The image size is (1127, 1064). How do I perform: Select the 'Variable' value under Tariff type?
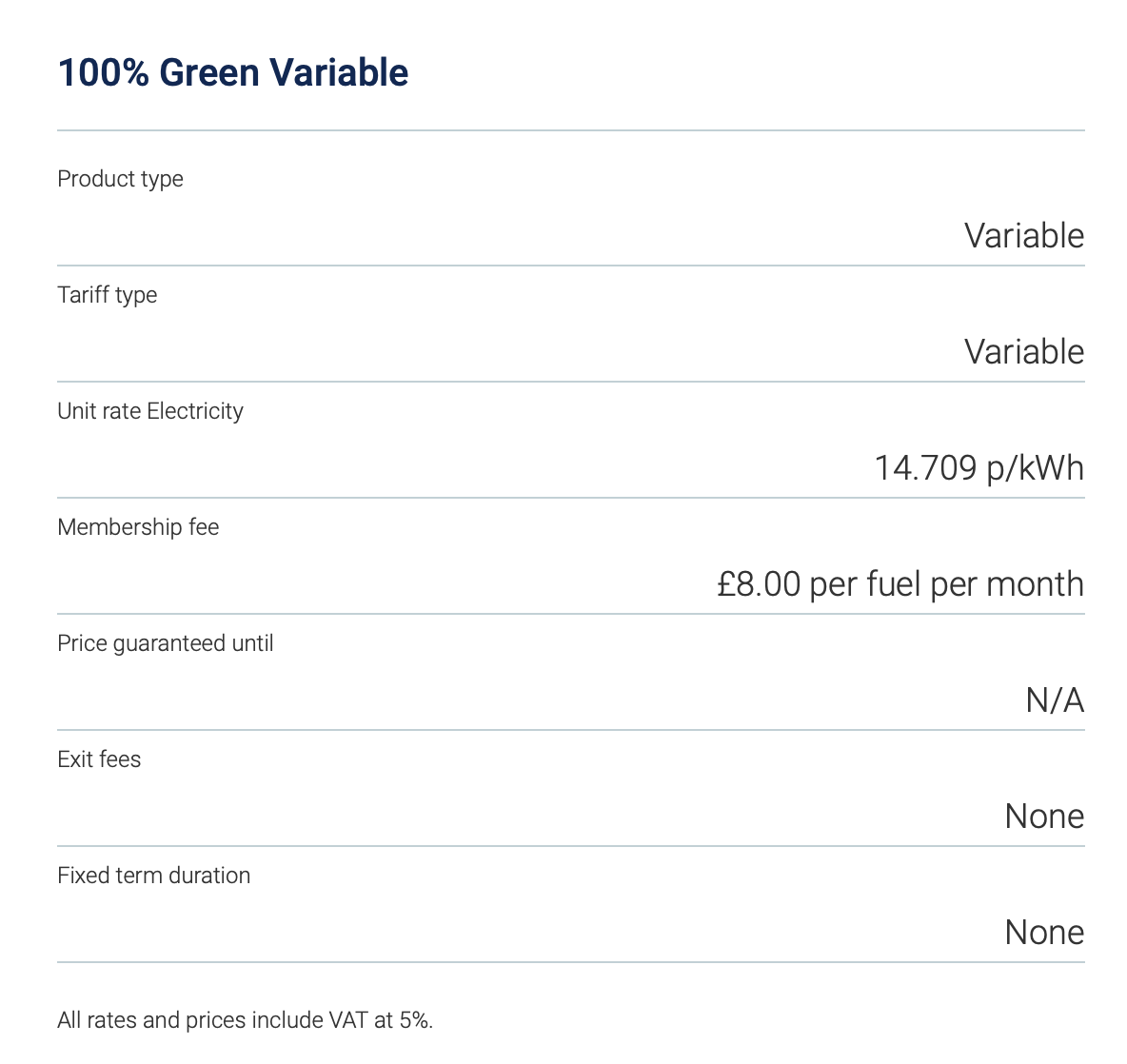1023,352
